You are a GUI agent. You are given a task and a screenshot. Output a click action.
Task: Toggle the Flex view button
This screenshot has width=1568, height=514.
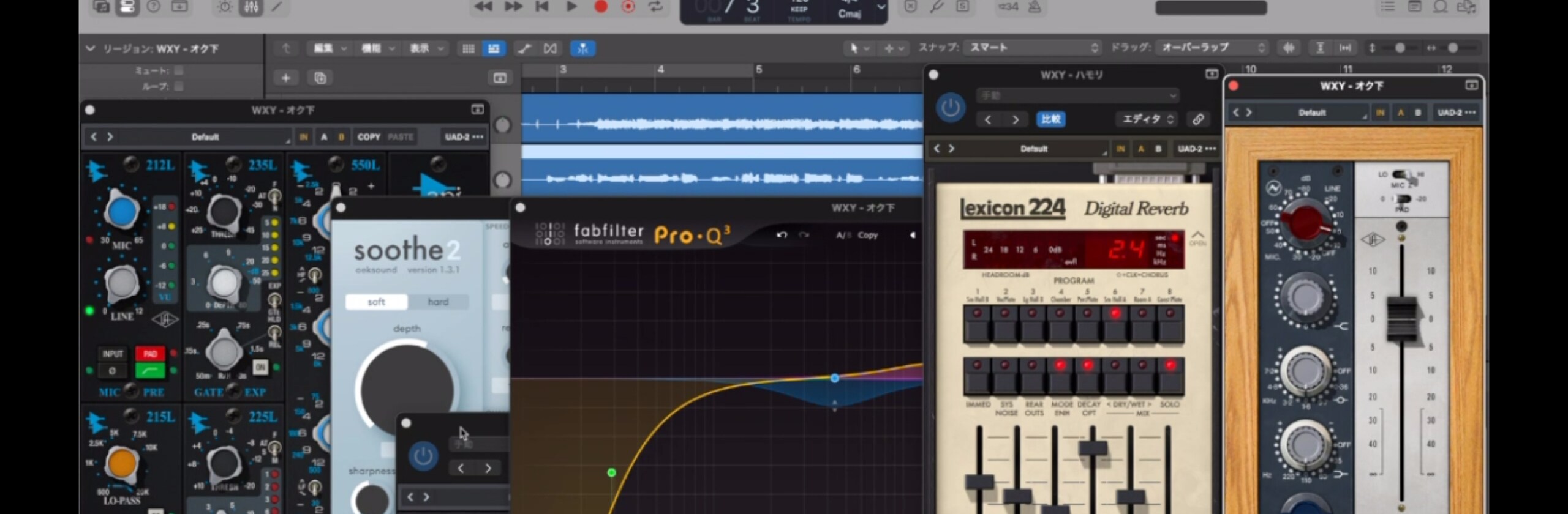[550, 48]
